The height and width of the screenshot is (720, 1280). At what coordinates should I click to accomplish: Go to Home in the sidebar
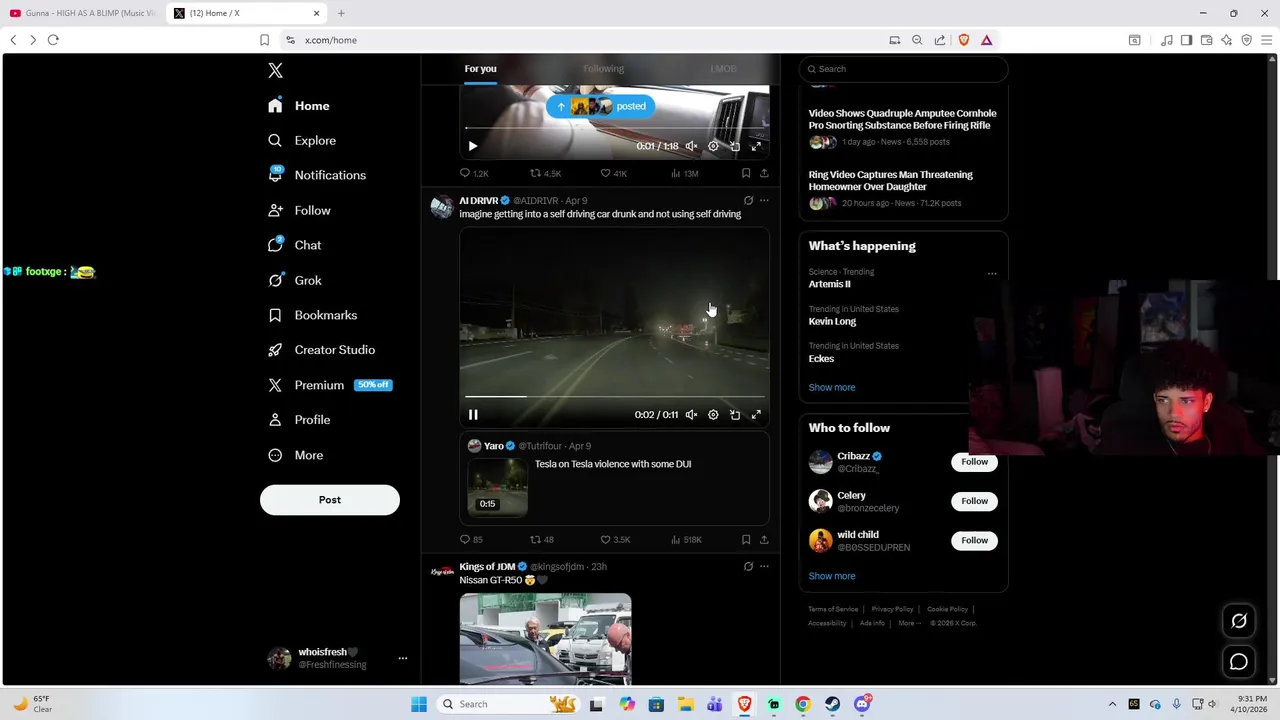[299, 106]
